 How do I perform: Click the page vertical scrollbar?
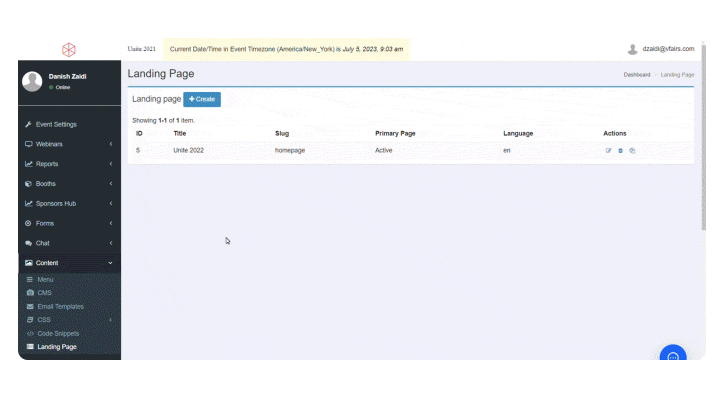(x=703, y=137)
